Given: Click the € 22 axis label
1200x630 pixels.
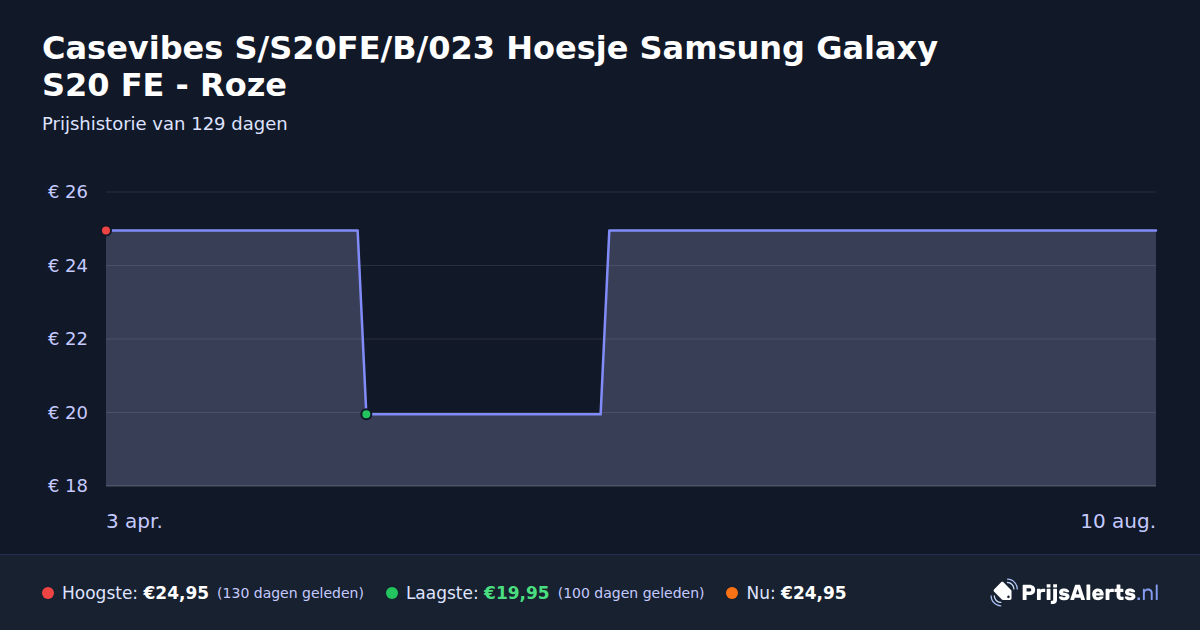Looking at the screenshot, I should click(x=68, y=339).
